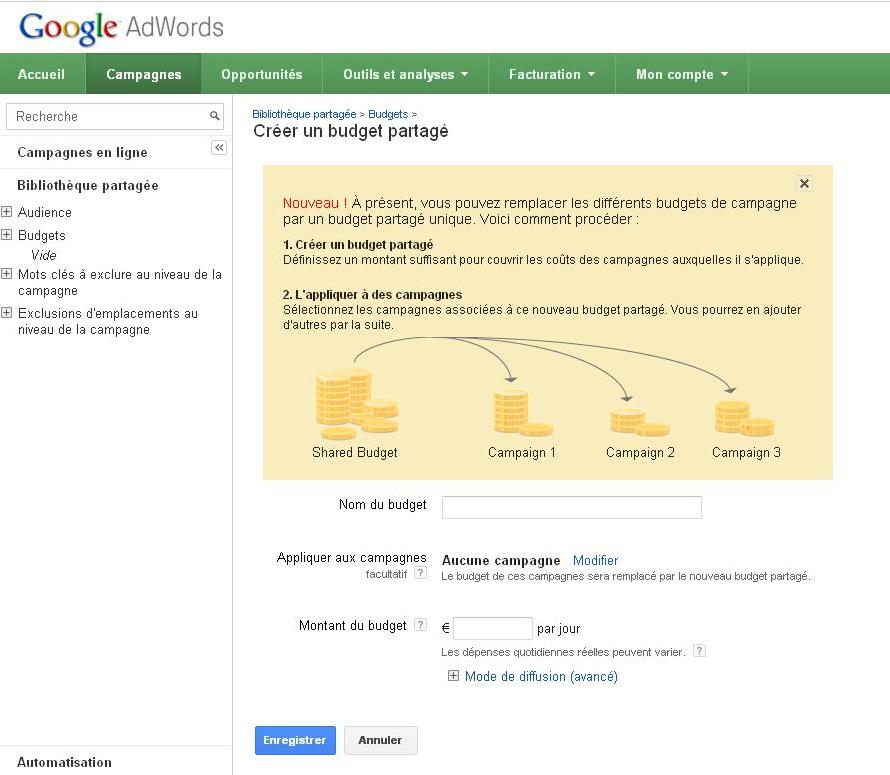Open help icon next to facultatif

click(420, 574)
